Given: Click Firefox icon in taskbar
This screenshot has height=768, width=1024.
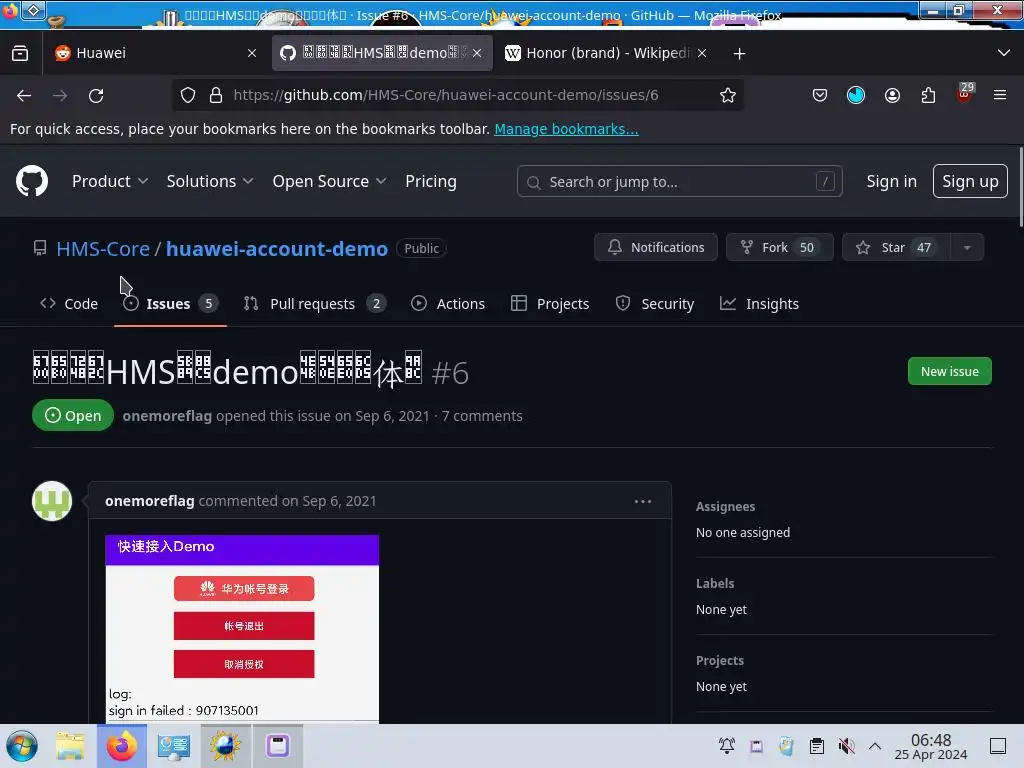Looking at the screenshot, I should [x=122, y=746].
